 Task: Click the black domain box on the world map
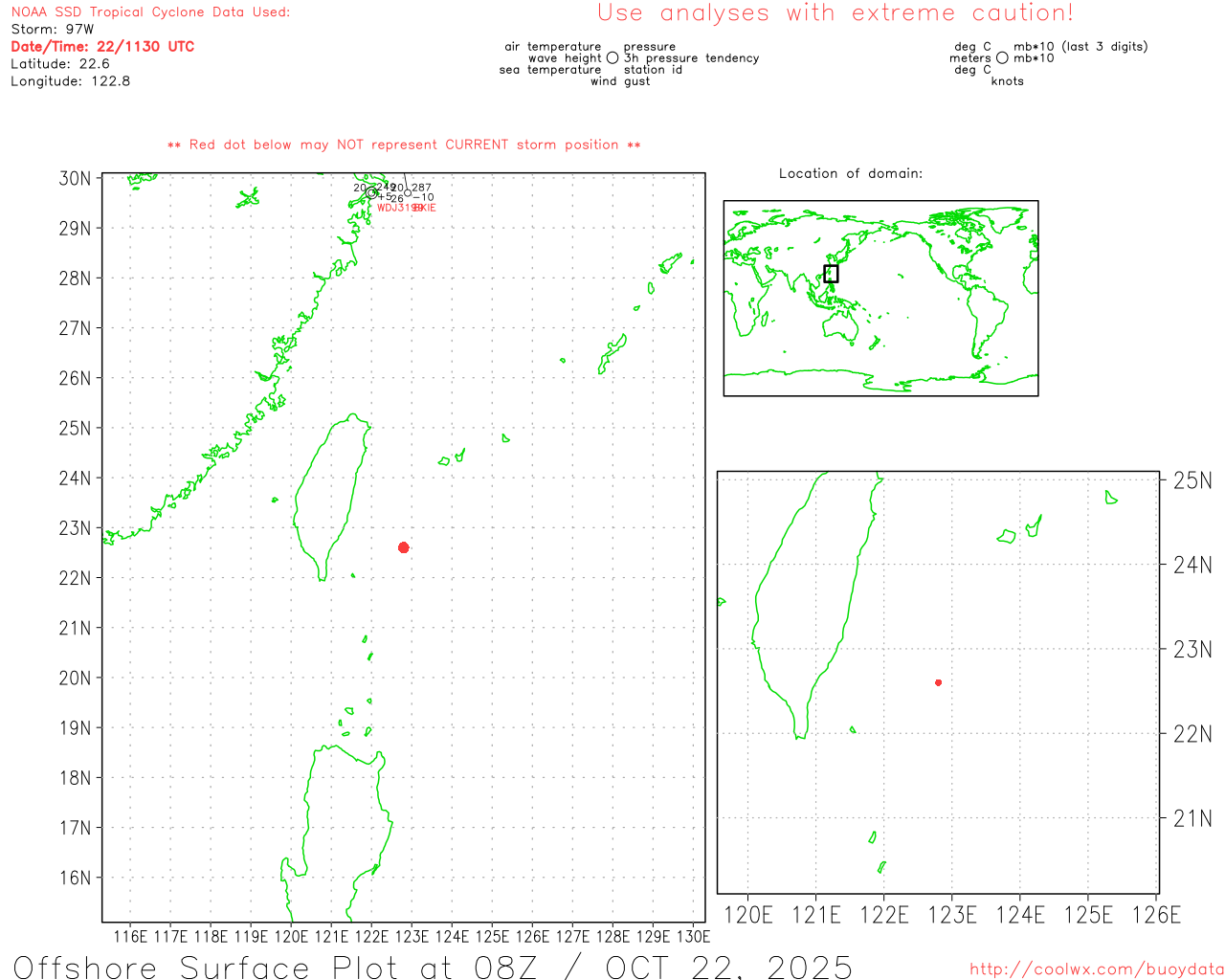[x=831, y=274]
